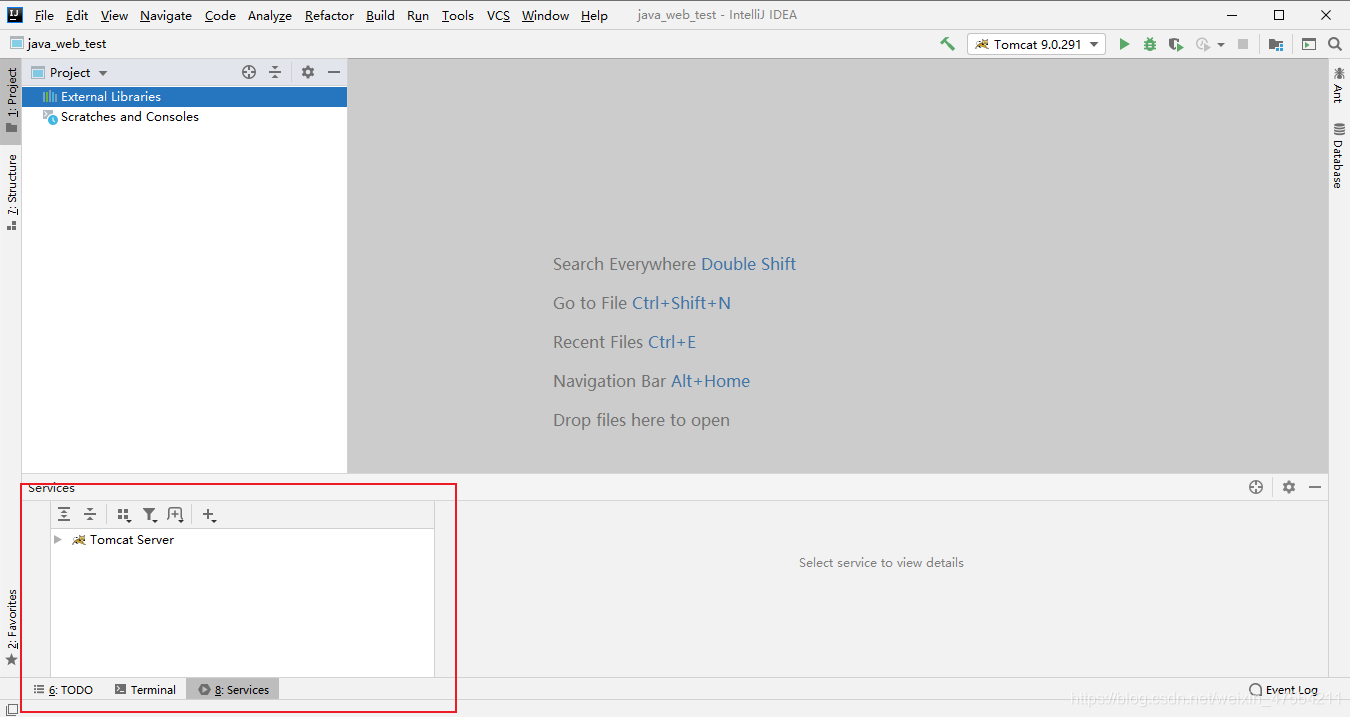Open the Ant tool window
Image resolution: width=1350 pixels, height=717 pixels.
1338,85
